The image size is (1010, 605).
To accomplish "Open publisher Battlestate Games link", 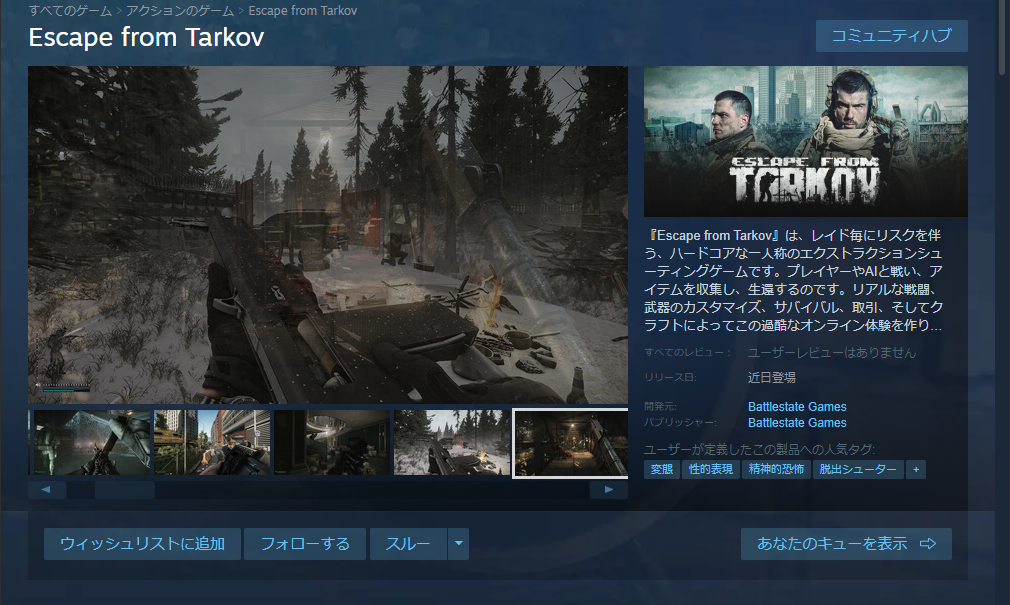I will click(x=797, y=423).
